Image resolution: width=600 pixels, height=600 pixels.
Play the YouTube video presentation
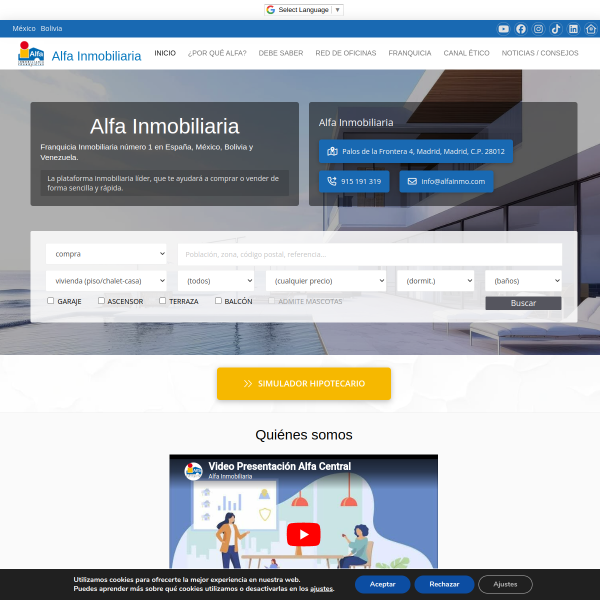[x=303, y=534]
